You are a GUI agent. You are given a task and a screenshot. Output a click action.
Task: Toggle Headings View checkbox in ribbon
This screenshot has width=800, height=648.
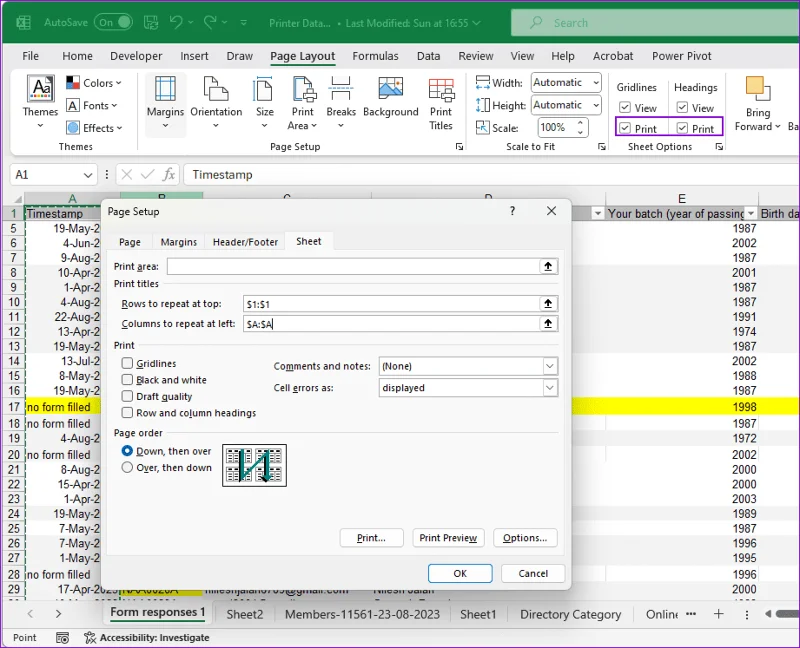pos(682,108)
